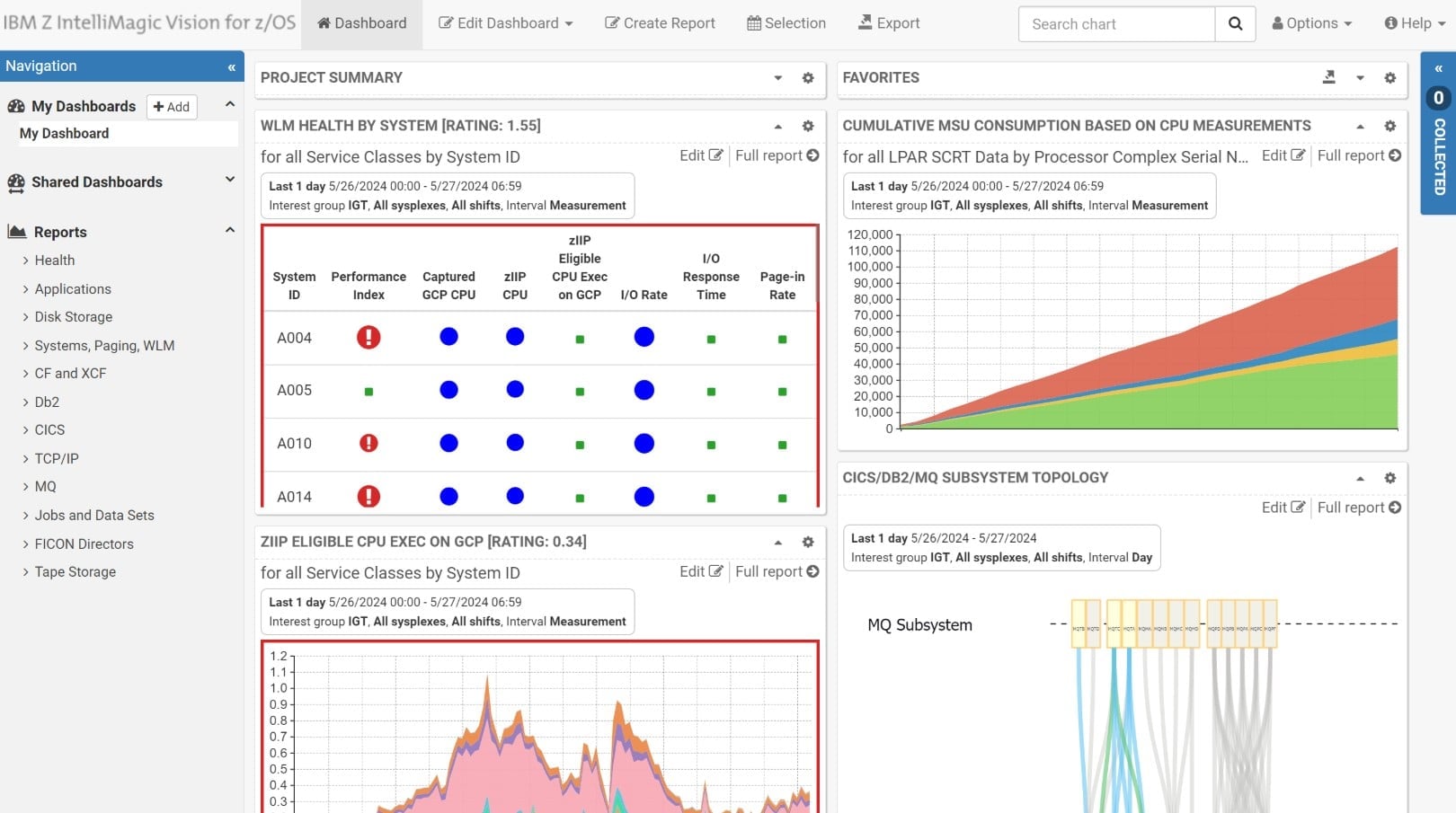Expand the Disk Storage reports item

(74, 317)
